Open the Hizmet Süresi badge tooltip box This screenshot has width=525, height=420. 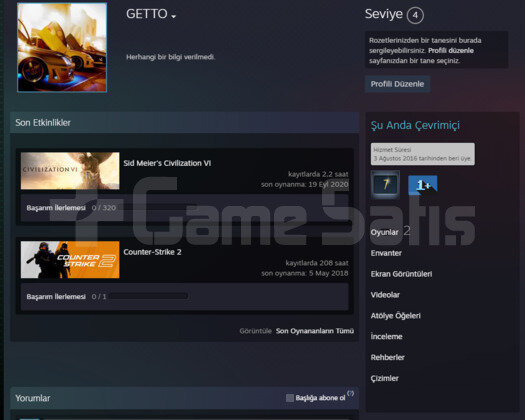[423, 154]
